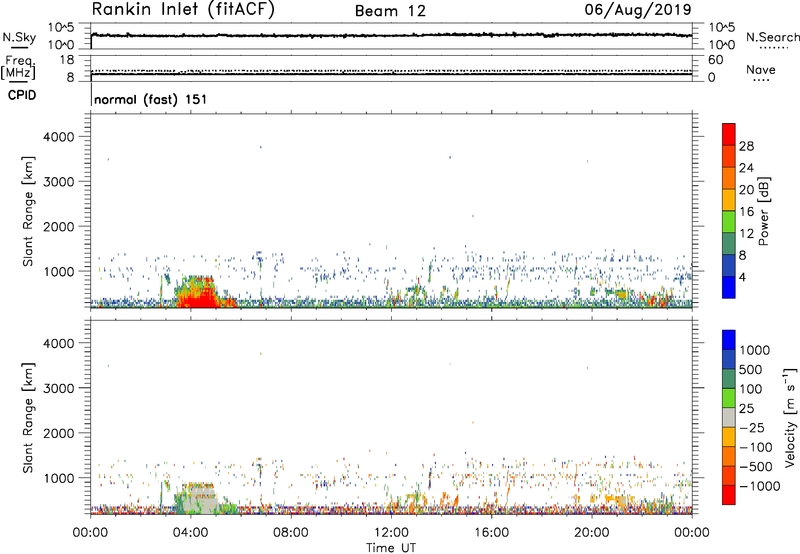Click the 'Beam 12' label
This screenshot has height=554, width=800.
tap(390, 11)
